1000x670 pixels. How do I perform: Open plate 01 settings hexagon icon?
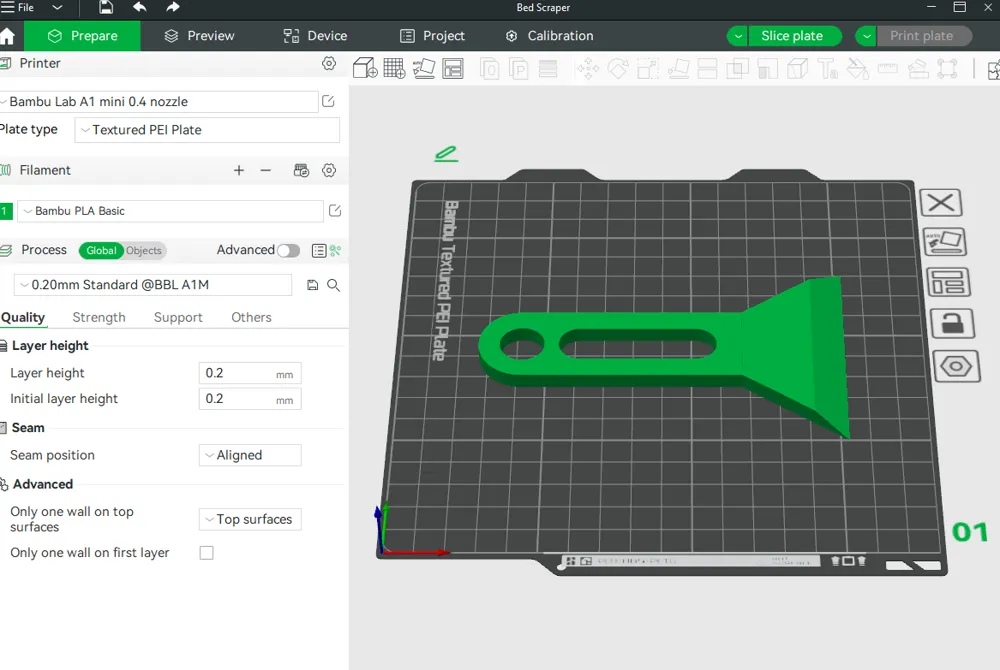tap(955, 367)
